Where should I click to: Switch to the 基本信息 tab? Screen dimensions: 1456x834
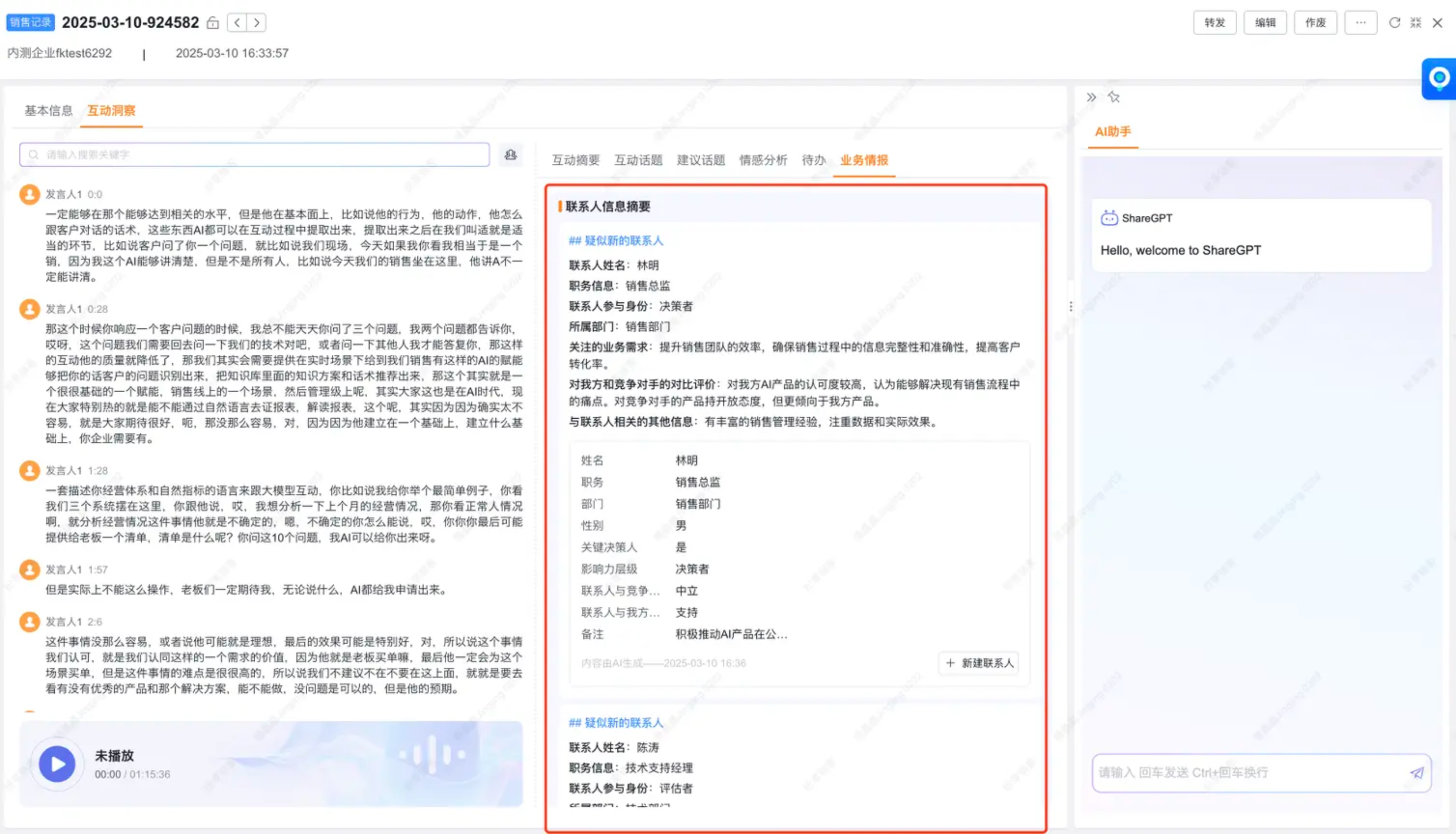[48, 111]
